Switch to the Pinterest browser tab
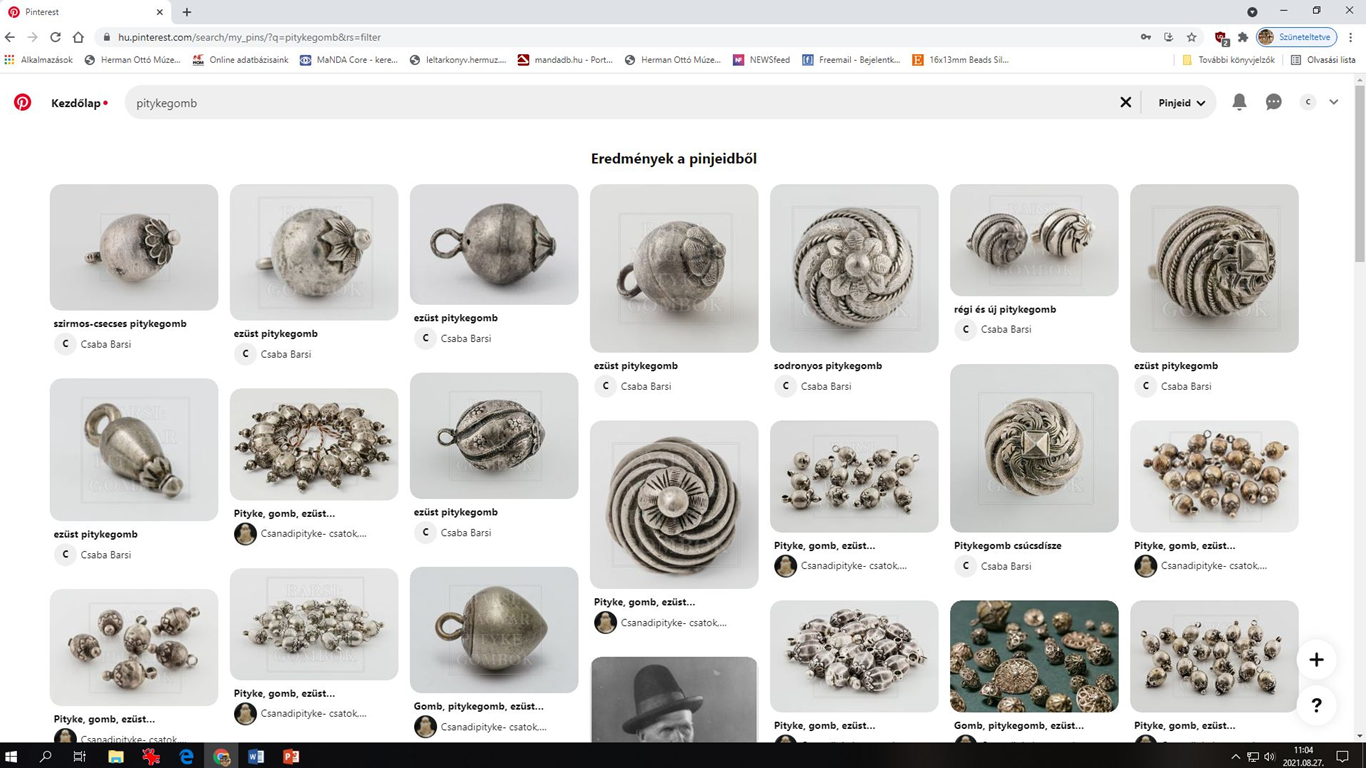The height and width of the screenshot is (768, 1366). [85, 12]
